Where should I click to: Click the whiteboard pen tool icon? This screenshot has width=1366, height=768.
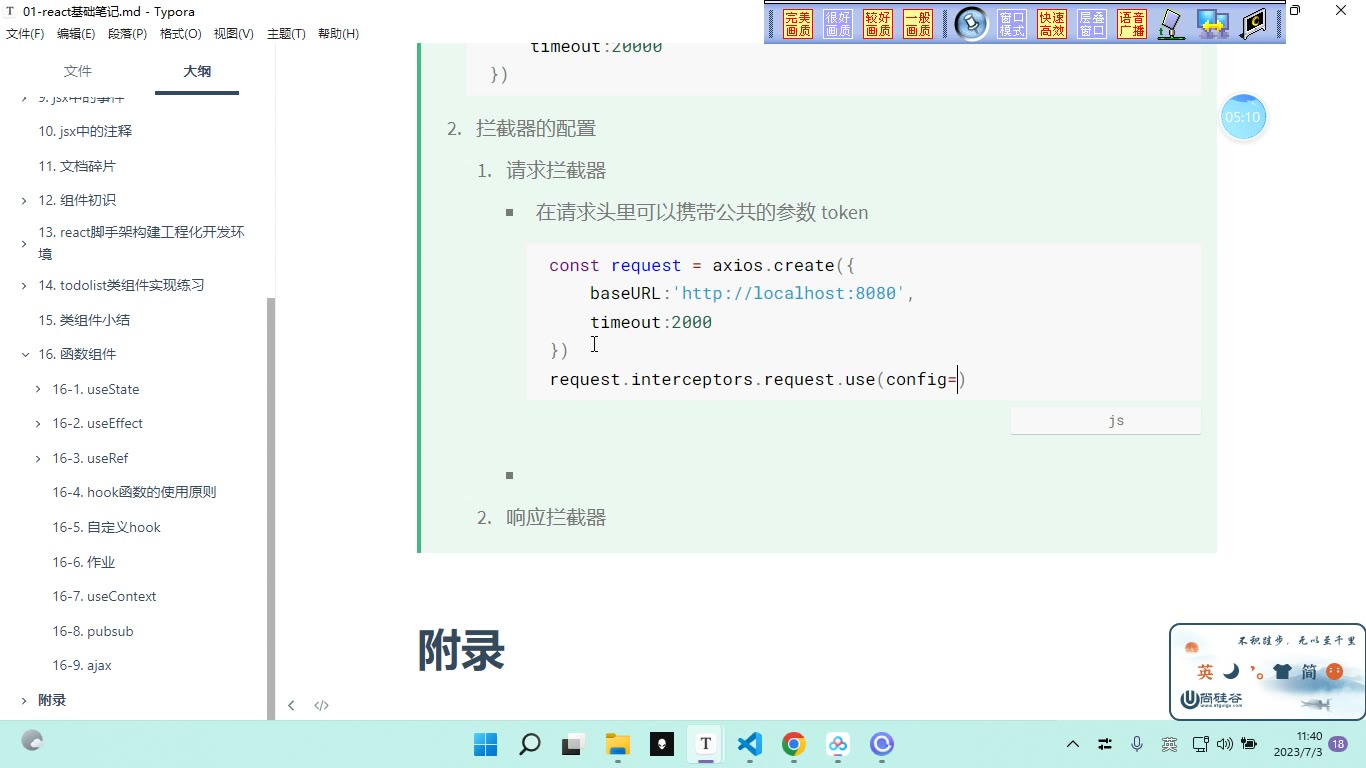pyautogui.click(x=1171, y=24)
